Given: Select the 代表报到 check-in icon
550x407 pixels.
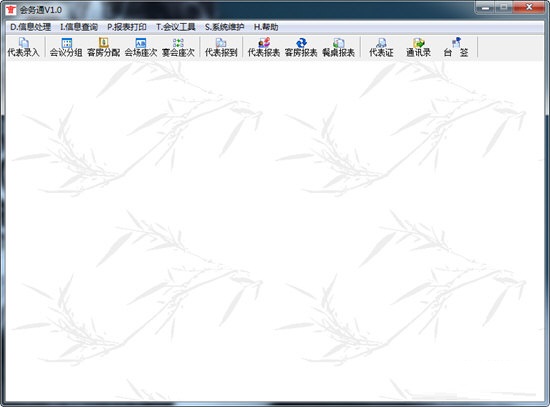Looking at the screenshot, I should pyautogui.click(x=221, y=47).
